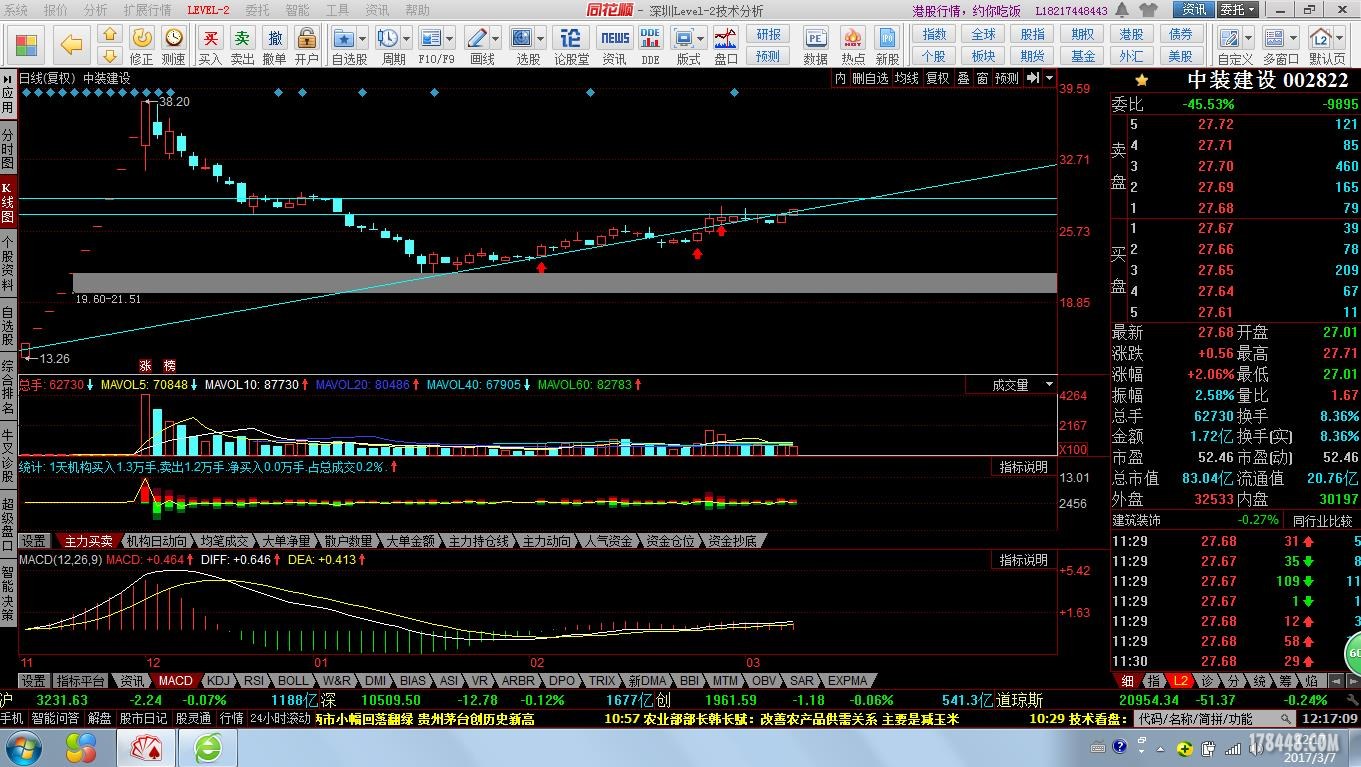Open the 工具 menu
Viewport: 1361px width, 767px height.
coord(338,10)
